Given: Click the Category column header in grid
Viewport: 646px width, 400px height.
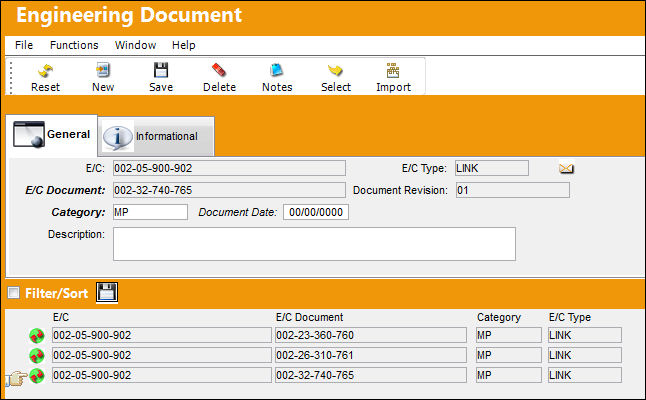Looking at the screenshot, I should tap(499, 317).
